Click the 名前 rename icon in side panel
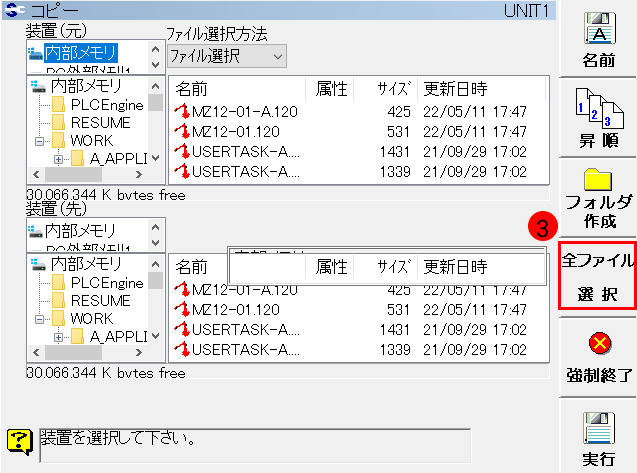 coord(600,28)
